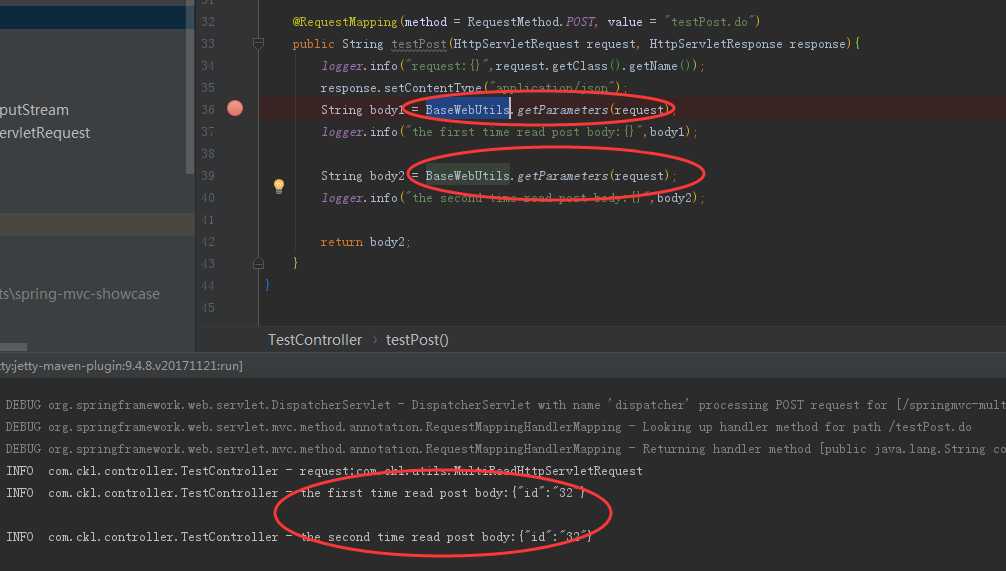1006x571 pixels.
Task: Select the 'putStream' item in the left panel
Action: [35, 110]
